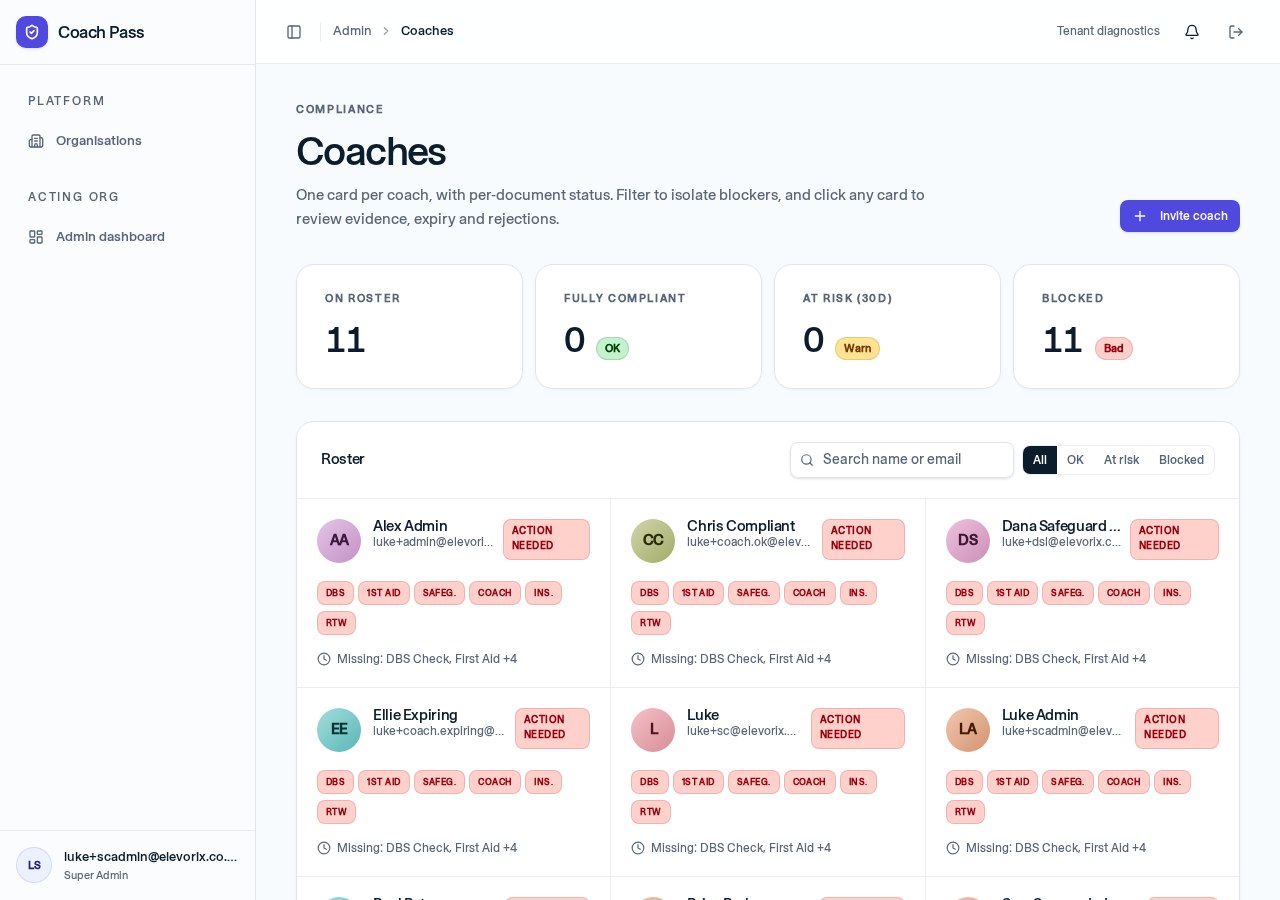1280x900 pixels.
Task: Click the Blocked stat card
Action: coord(1126,326)
